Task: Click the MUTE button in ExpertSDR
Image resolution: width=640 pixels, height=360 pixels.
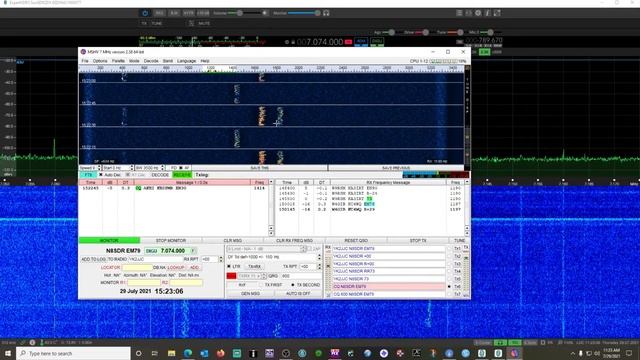Action: [x=204, y=24]
